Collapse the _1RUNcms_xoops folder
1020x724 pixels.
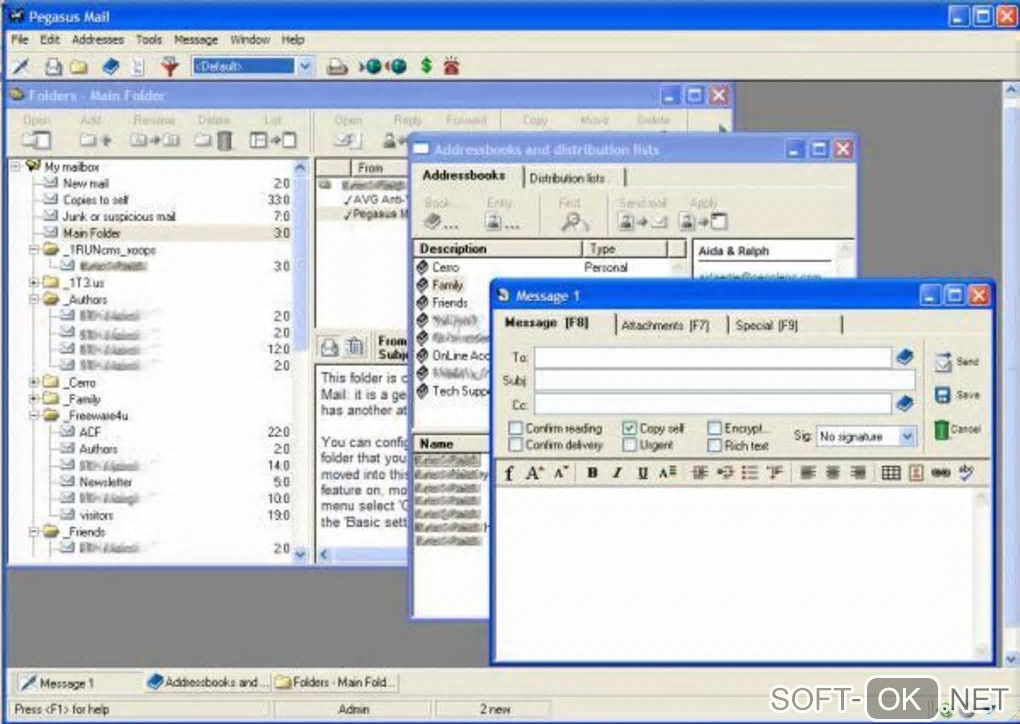(x=33, y=250)
